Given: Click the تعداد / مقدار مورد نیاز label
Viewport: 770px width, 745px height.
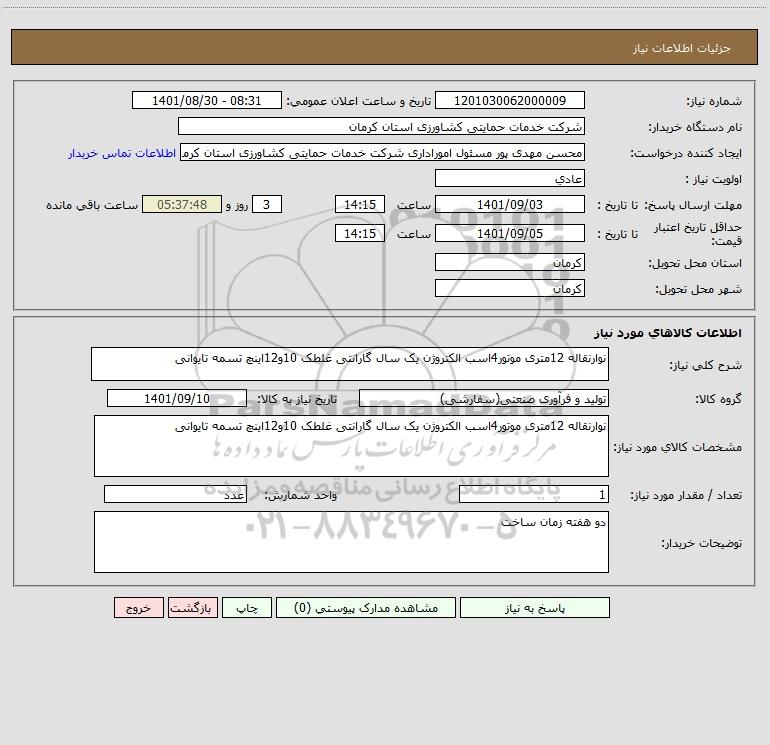Looking at the screenshot, I should 686,496.
